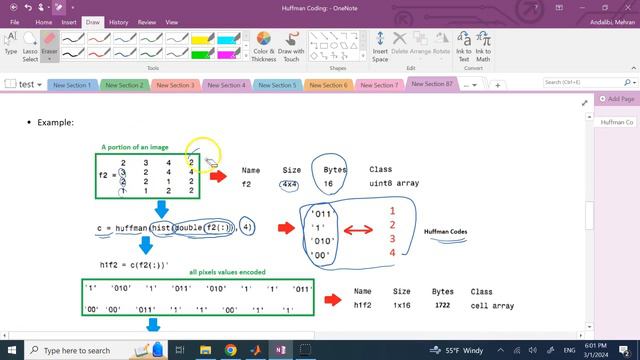Convert Ink to Text
This screenshot has height=360, width=640.
(464, 47)
